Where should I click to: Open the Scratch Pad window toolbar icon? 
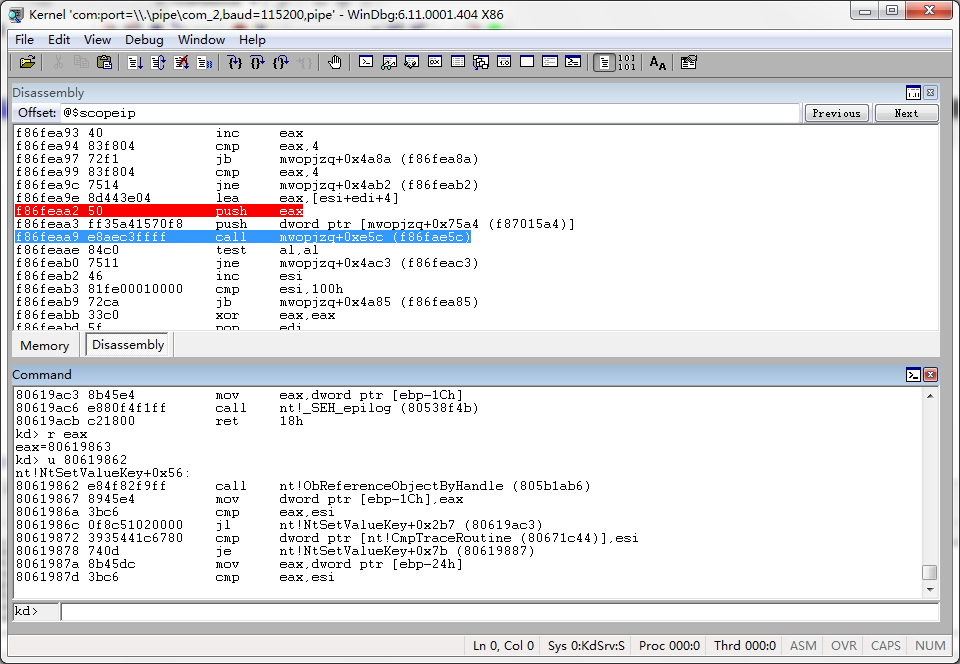(x=527, y=62)
